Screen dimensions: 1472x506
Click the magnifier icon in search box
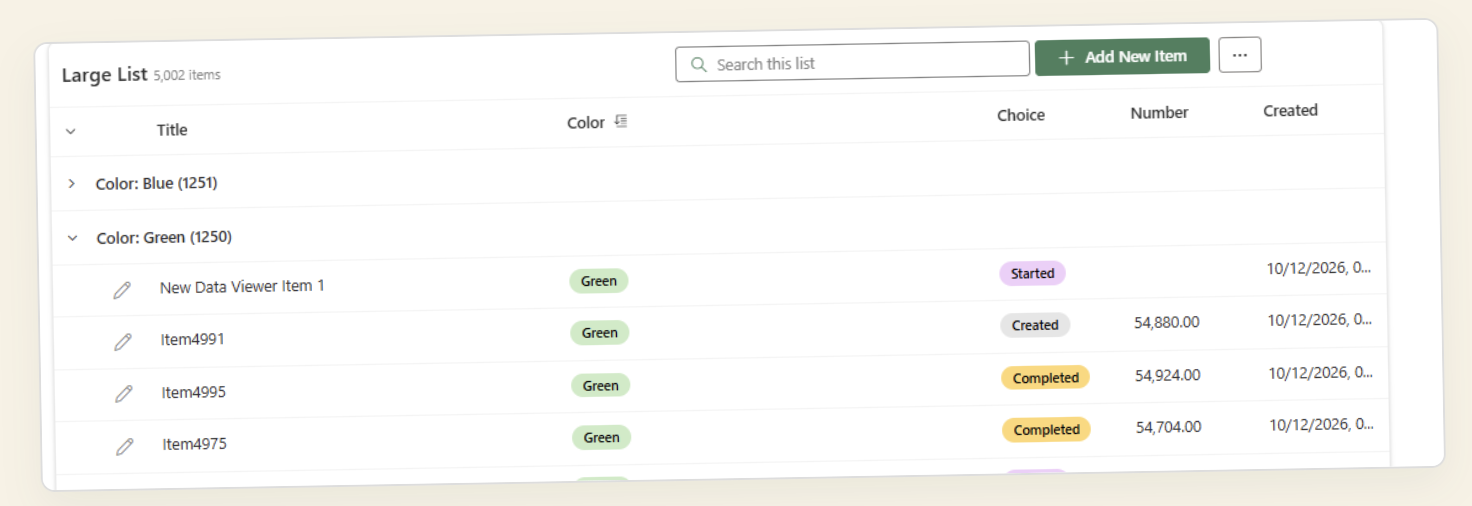697,64
